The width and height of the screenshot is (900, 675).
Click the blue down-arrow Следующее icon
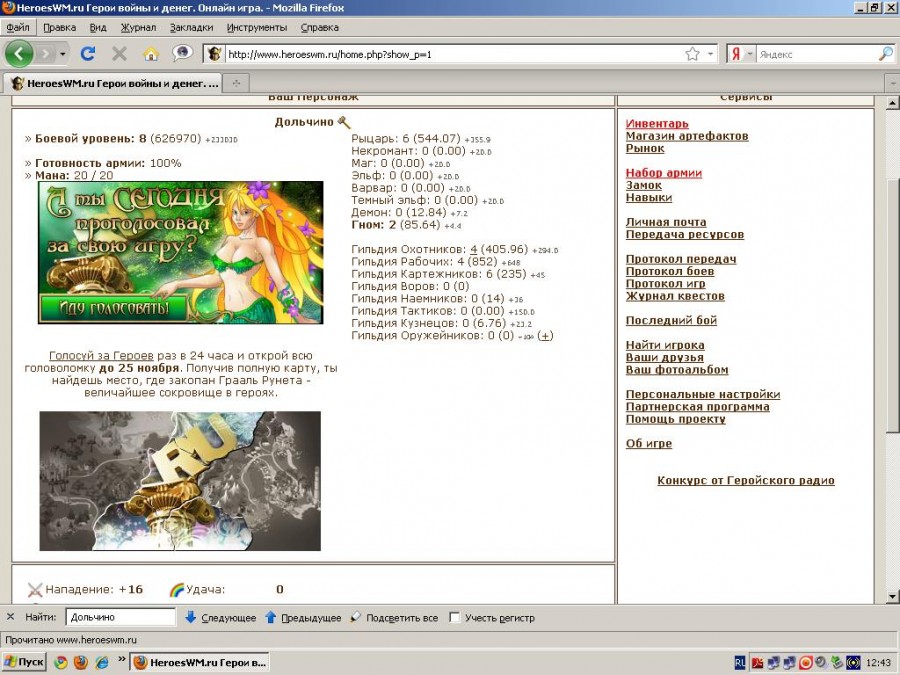pyautogui.click(x=191, y=617)
